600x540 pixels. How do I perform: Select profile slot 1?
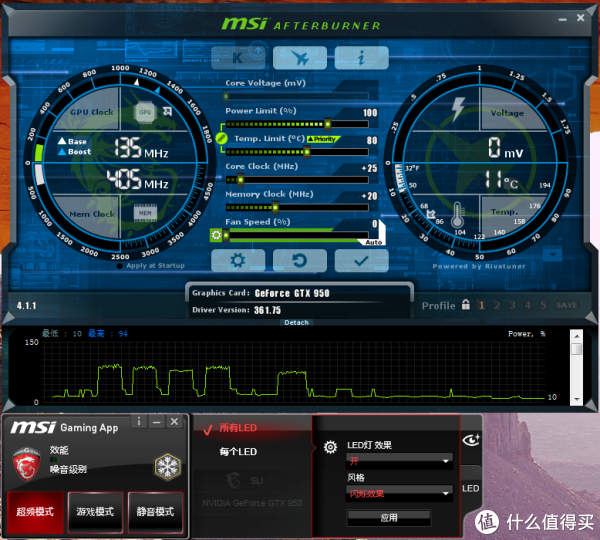[481, 305]
